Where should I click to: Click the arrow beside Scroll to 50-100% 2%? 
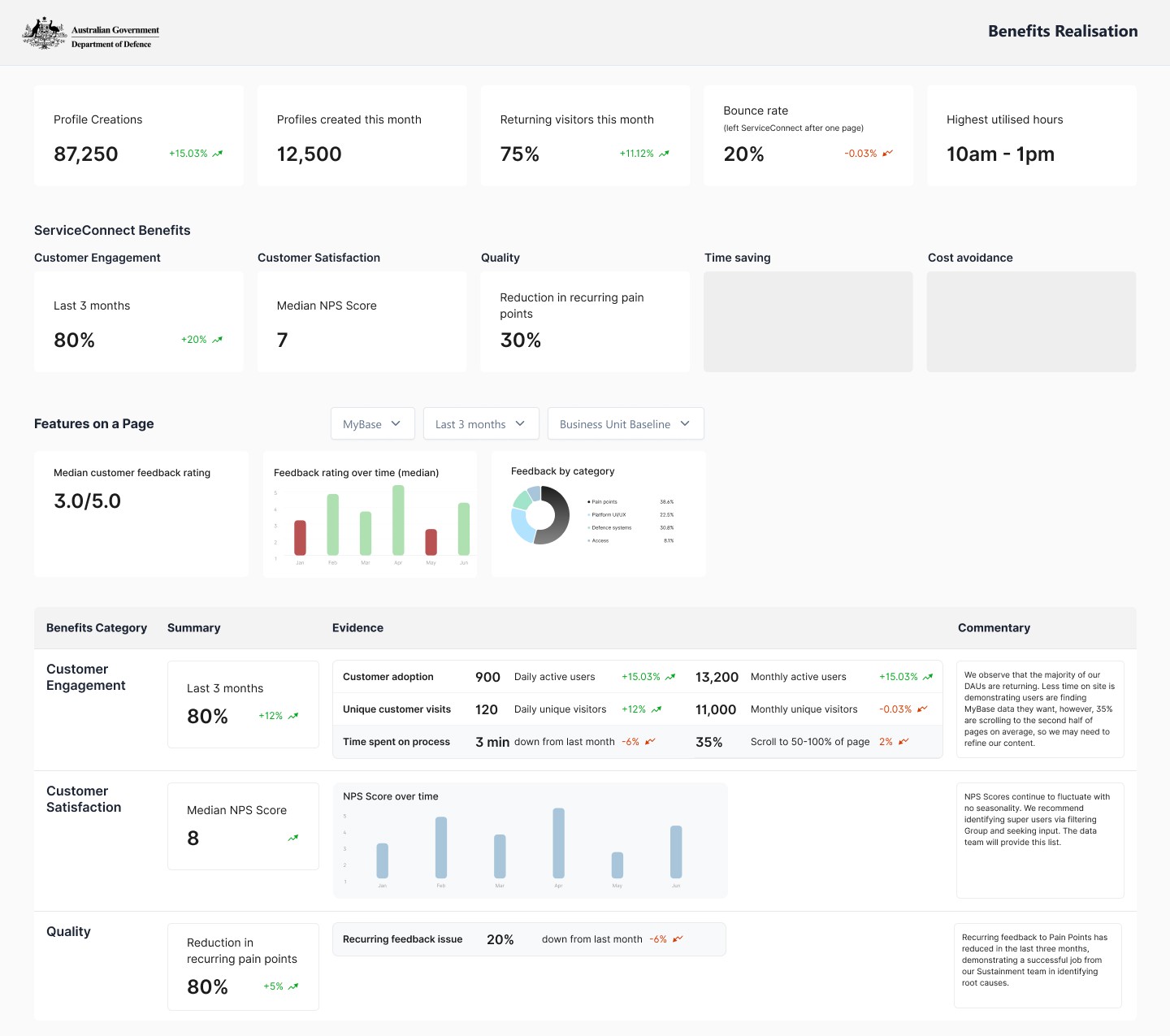click(x=903, y=742)
